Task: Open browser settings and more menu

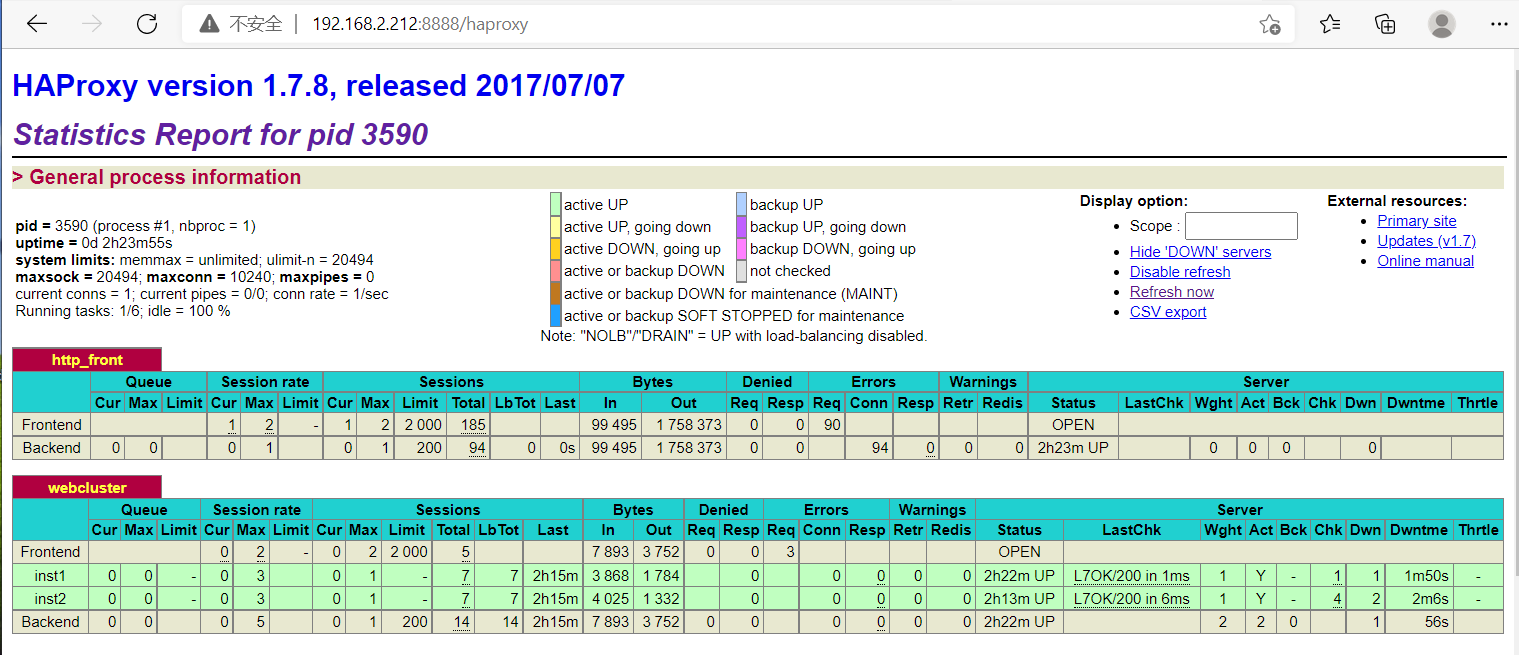Action: point(1498,24)
